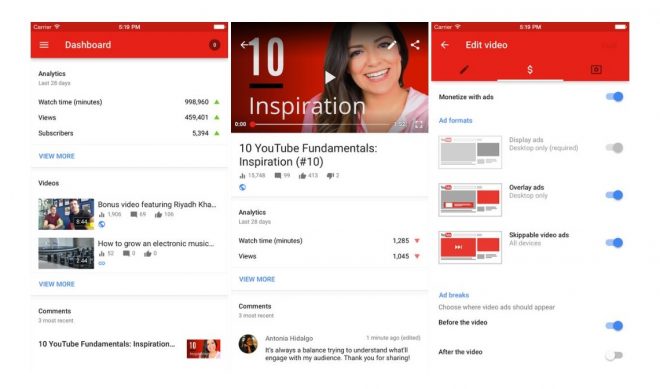Screen dimensions: 660x389
Task: Select the Bonus video featuring Riyadh title
Action: pyautogui.click(x=157, y=204)
